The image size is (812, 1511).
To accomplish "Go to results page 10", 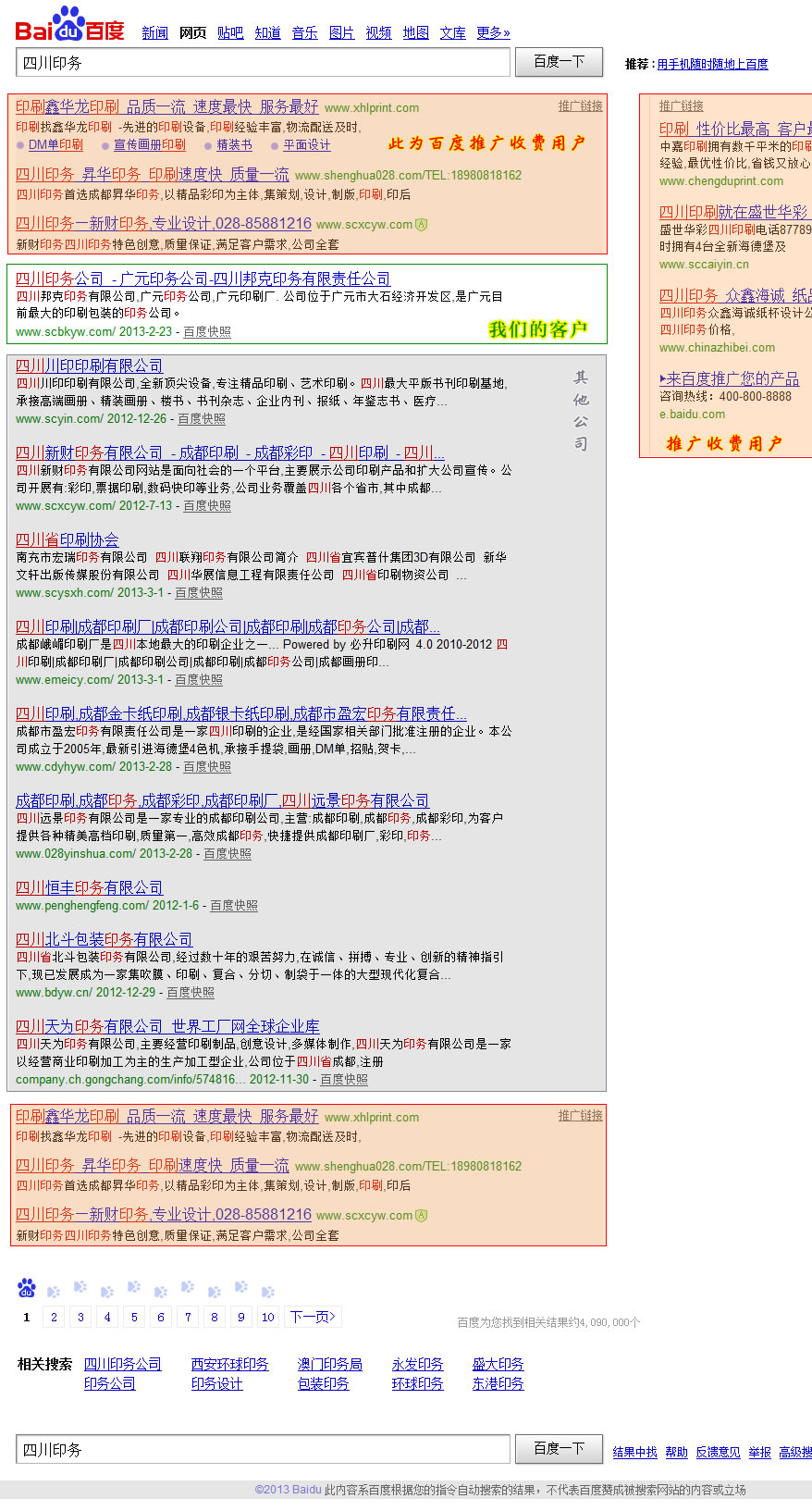I will (x=268, y=1317).
